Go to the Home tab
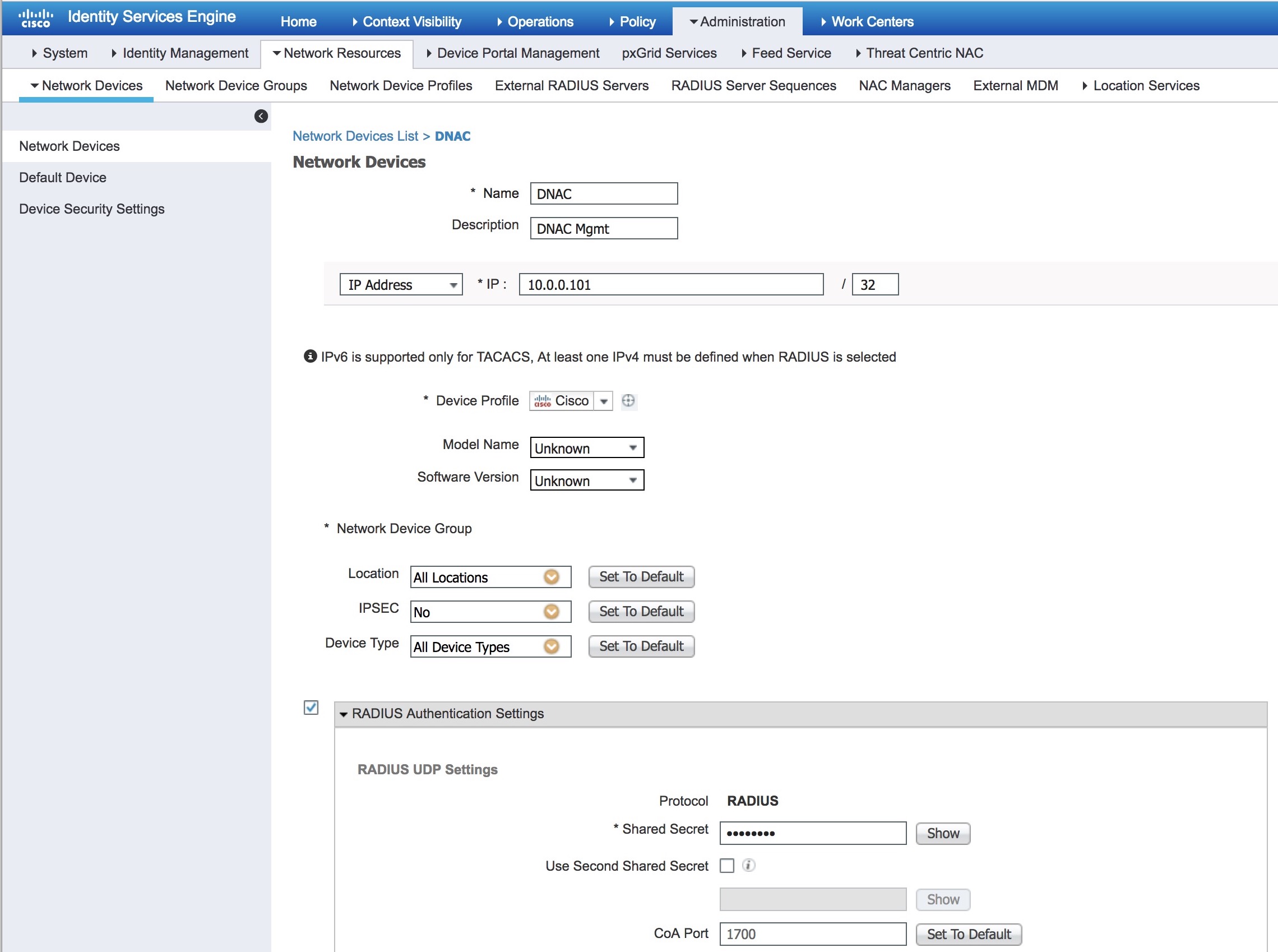1278x952 pixels. click(298, 22)
